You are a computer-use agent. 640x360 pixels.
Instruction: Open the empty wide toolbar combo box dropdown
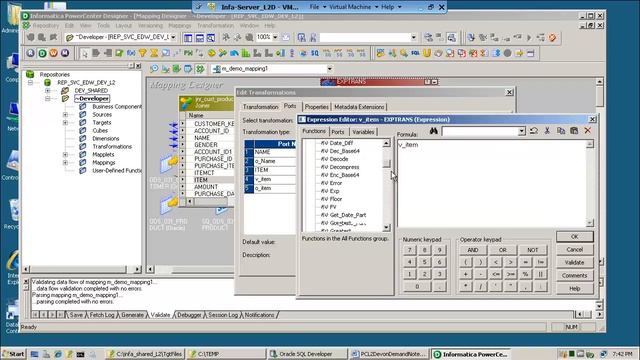click(x=413, y=38)
